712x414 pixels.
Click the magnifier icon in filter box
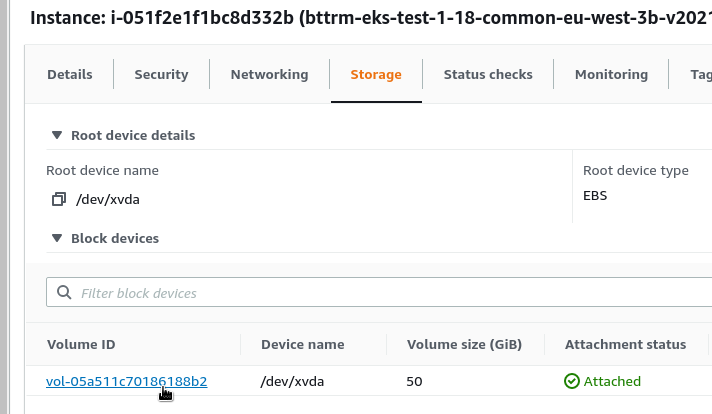[x=64, y=292]
